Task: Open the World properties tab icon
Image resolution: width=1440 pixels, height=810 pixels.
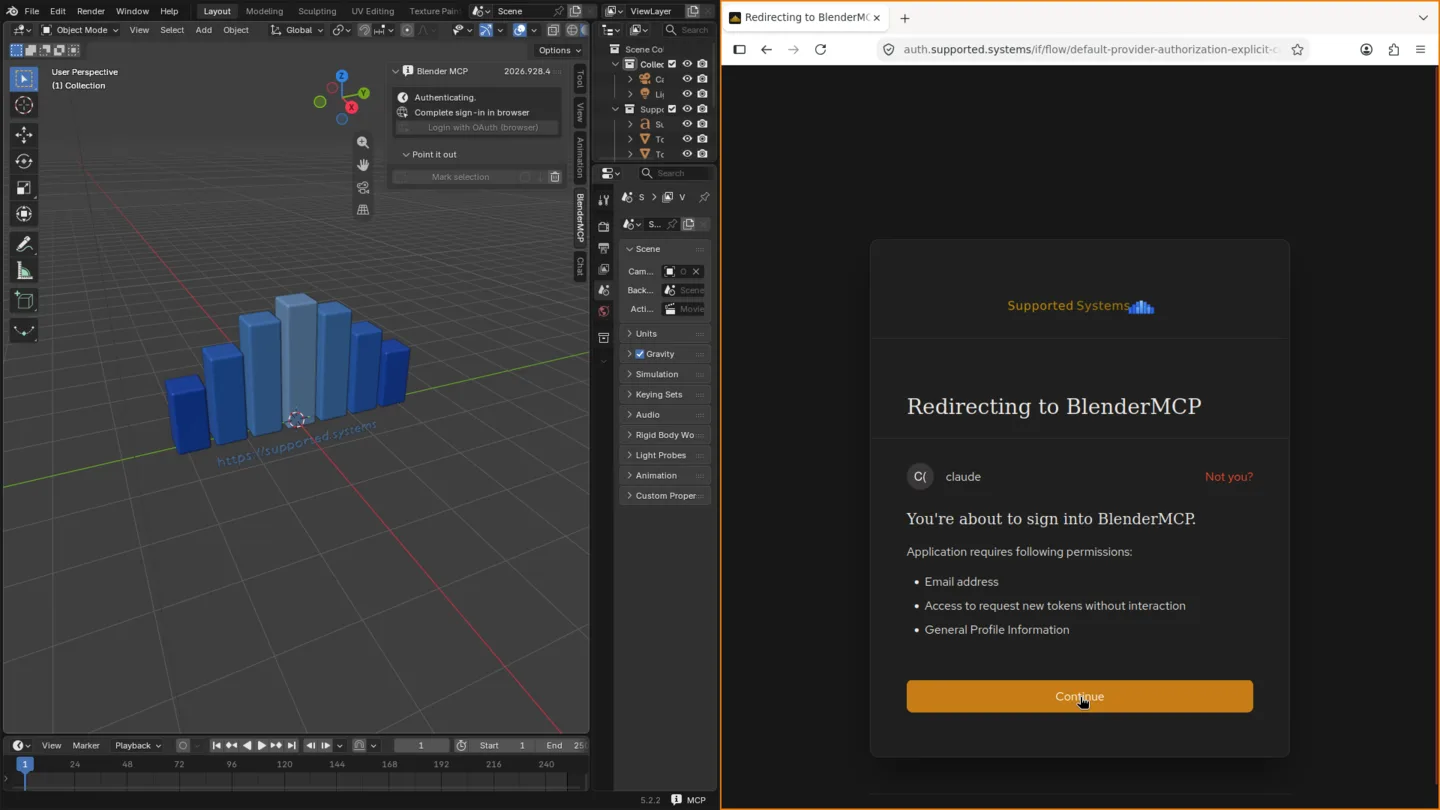Action: tap(604, 311)
